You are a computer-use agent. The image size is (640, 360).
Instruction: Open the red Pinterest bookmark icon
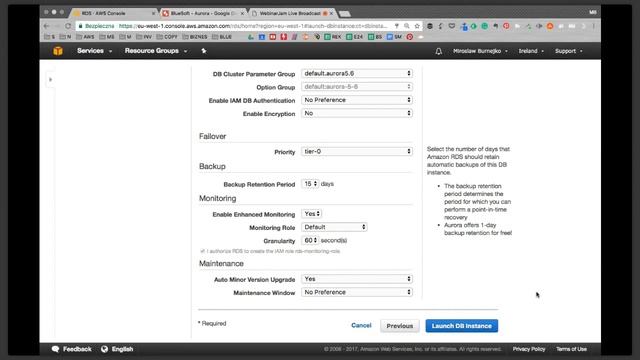tap(409, 37)
